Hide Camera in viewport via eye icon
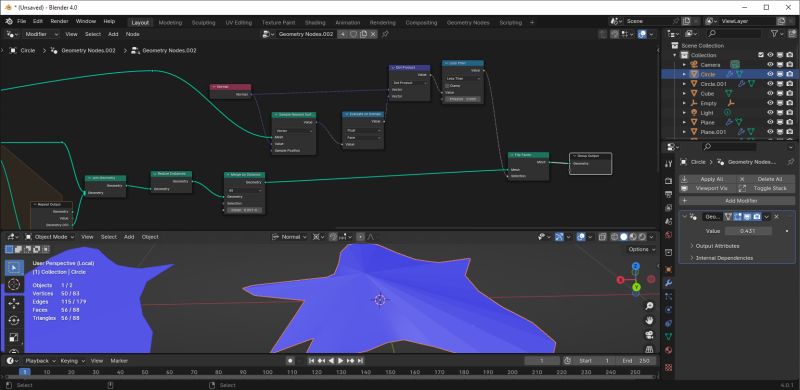 (770, 64)
